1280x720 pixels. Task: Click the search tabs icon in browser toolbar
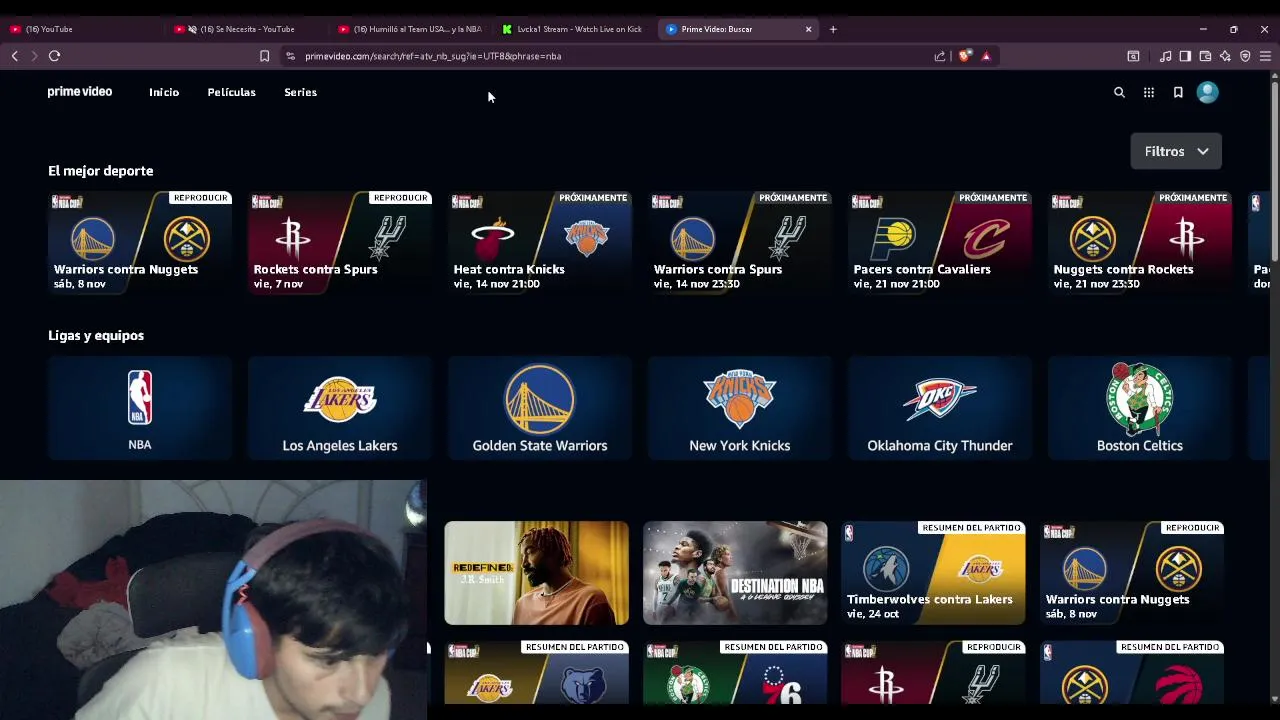click(x=1133, y=56)
